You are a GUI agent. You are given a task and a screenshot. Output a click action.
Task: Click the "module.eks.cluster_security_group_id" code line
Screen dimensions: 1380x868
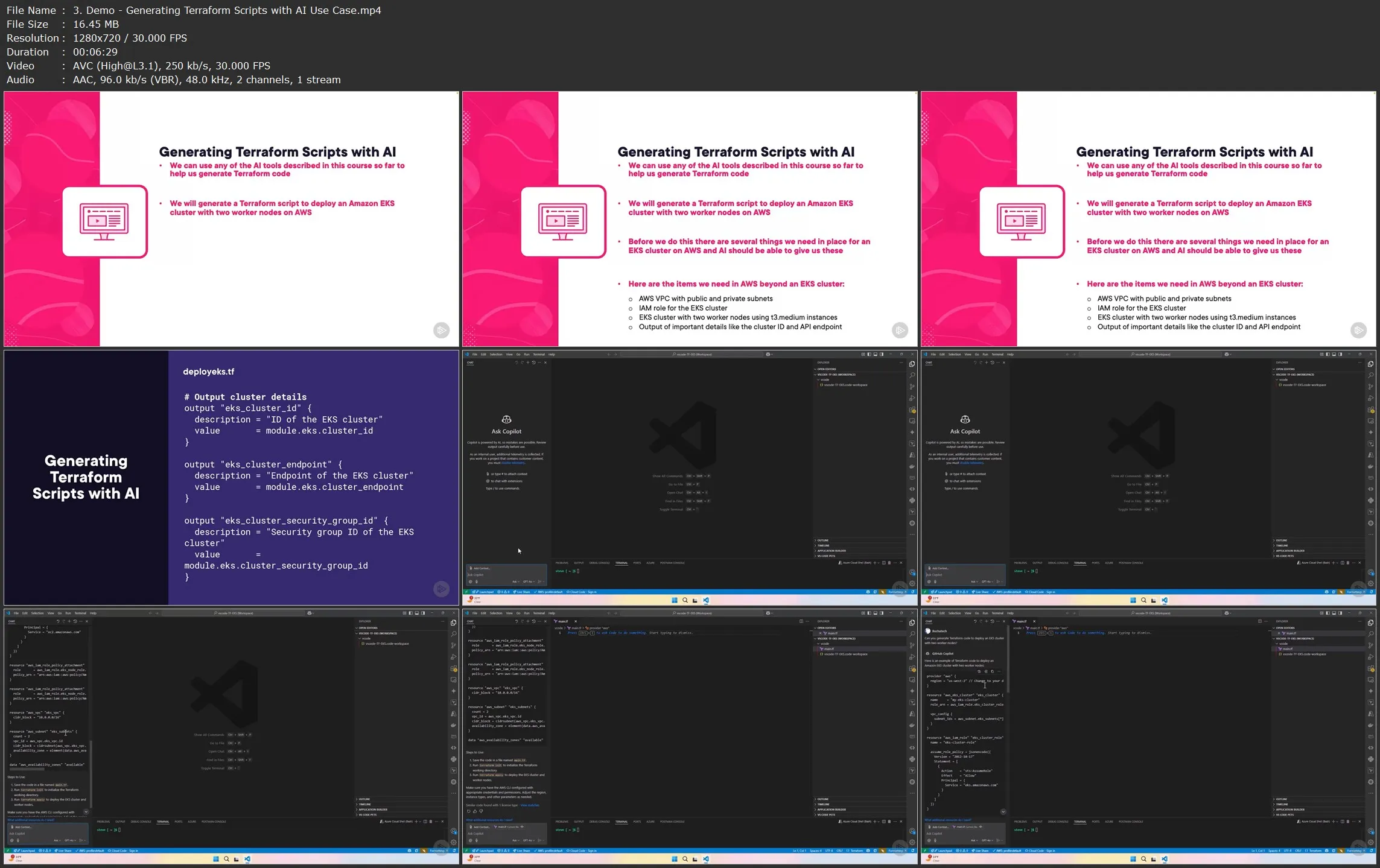[x=276, y=566]
